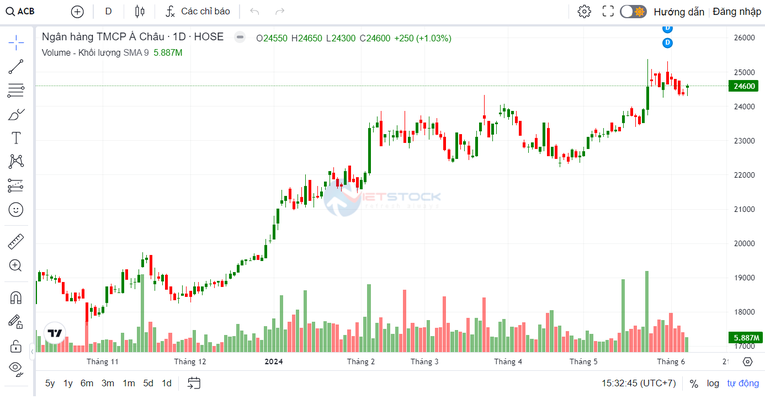Toggle percent scale mode
Image resolution: width=765 pixels, height=399 pixels.
tap(694, 384)
